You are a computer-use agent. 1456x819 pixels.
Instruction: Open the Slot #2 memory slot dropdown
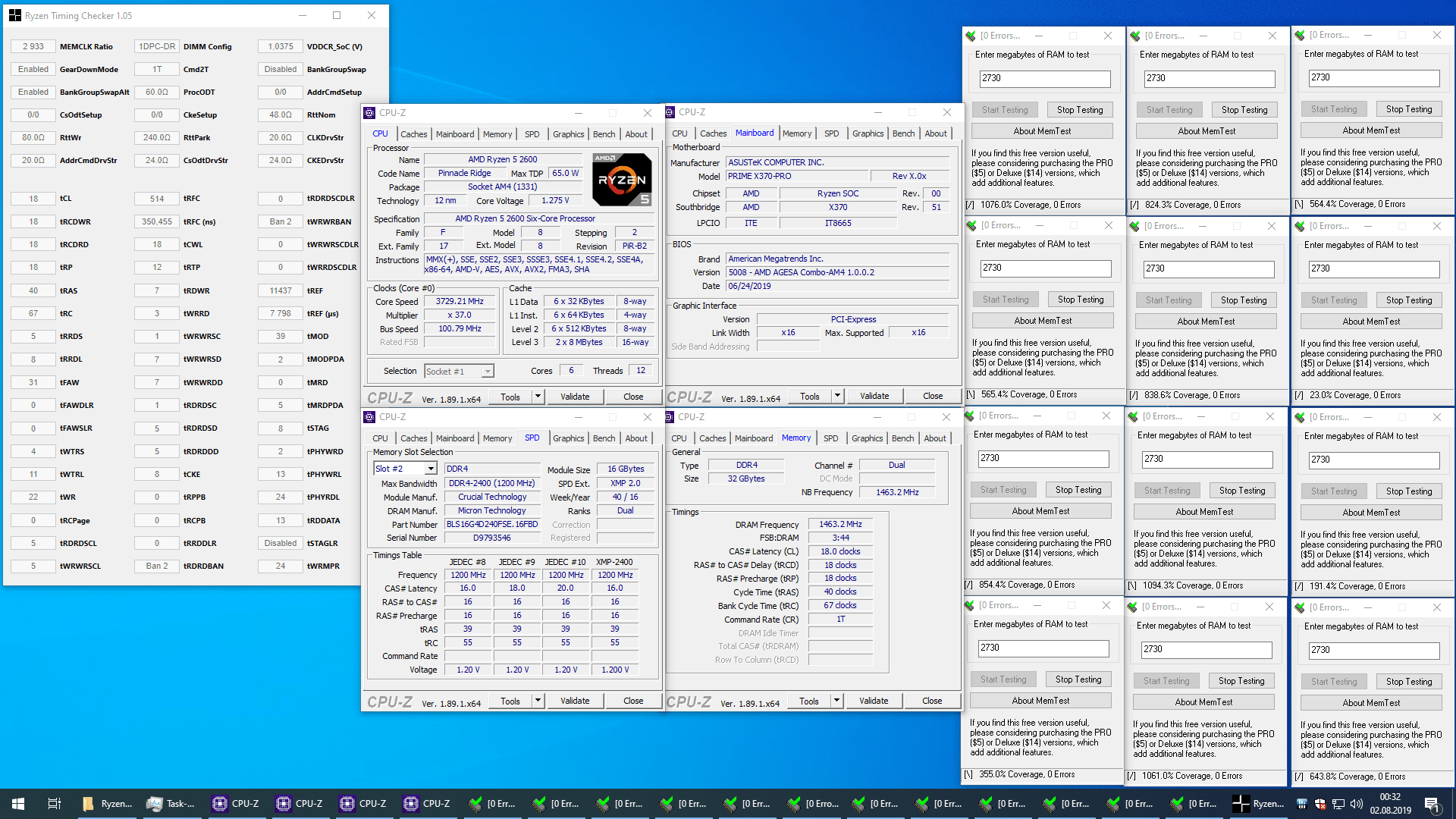pyautogui.click(x=431, y=469)
